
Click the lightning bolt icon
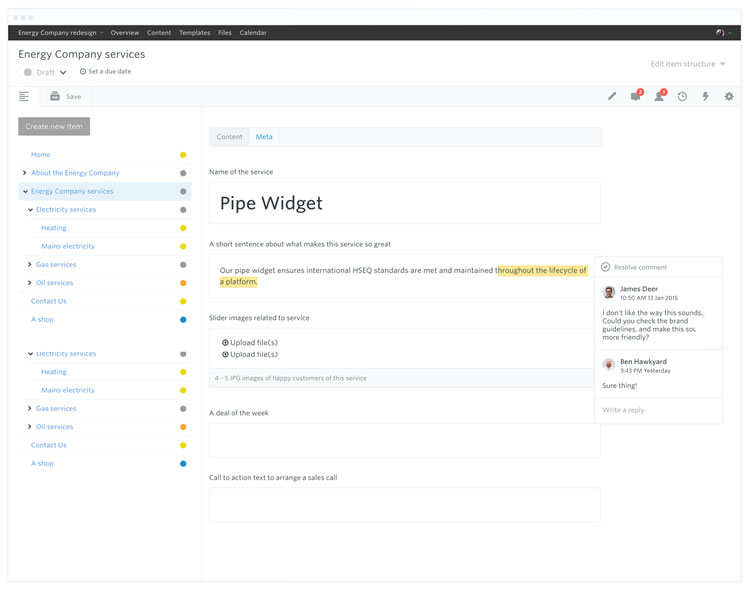(x=705, y=97)
